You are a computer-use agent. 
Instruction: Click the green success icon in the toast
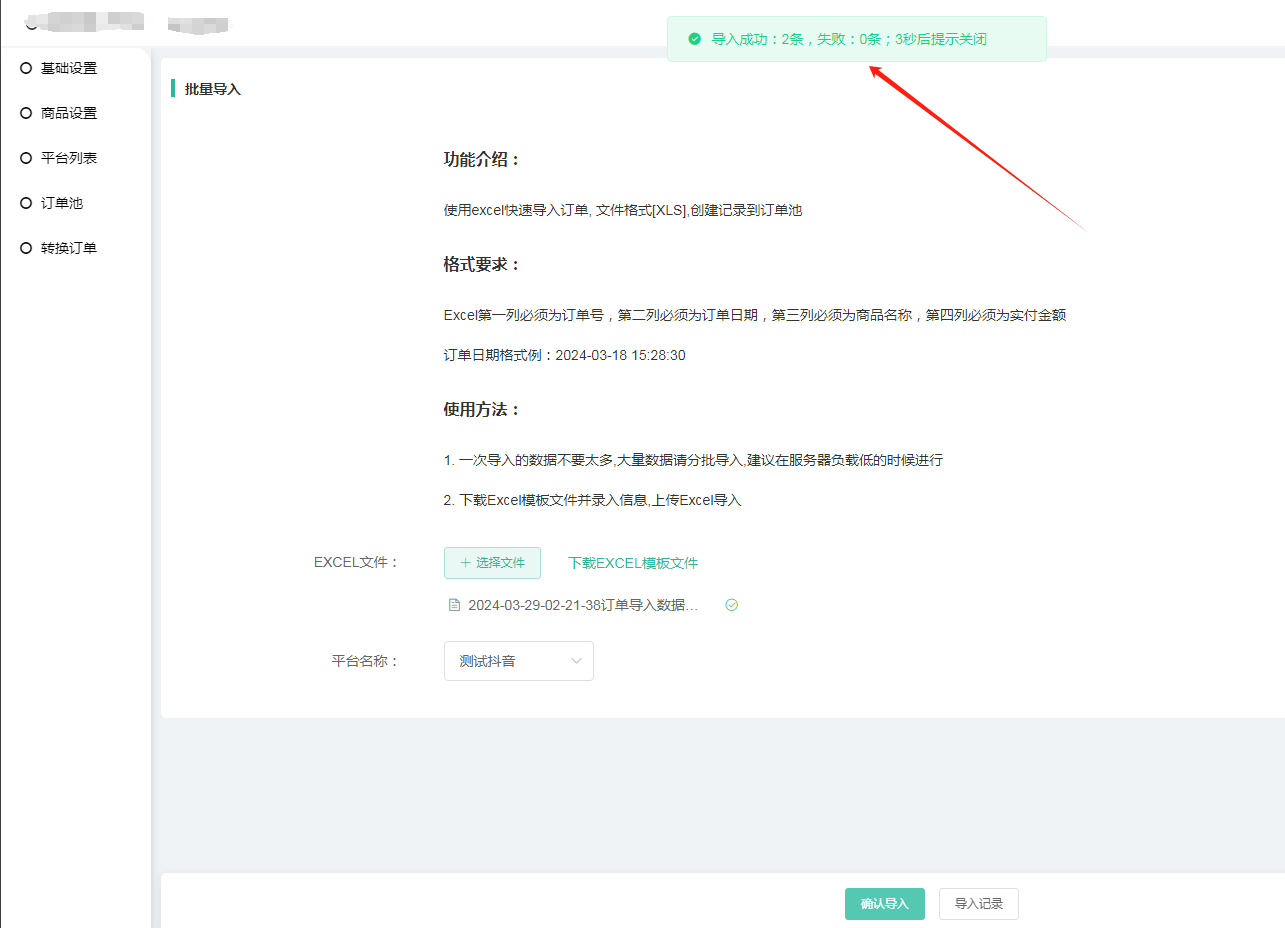point(694,39)
